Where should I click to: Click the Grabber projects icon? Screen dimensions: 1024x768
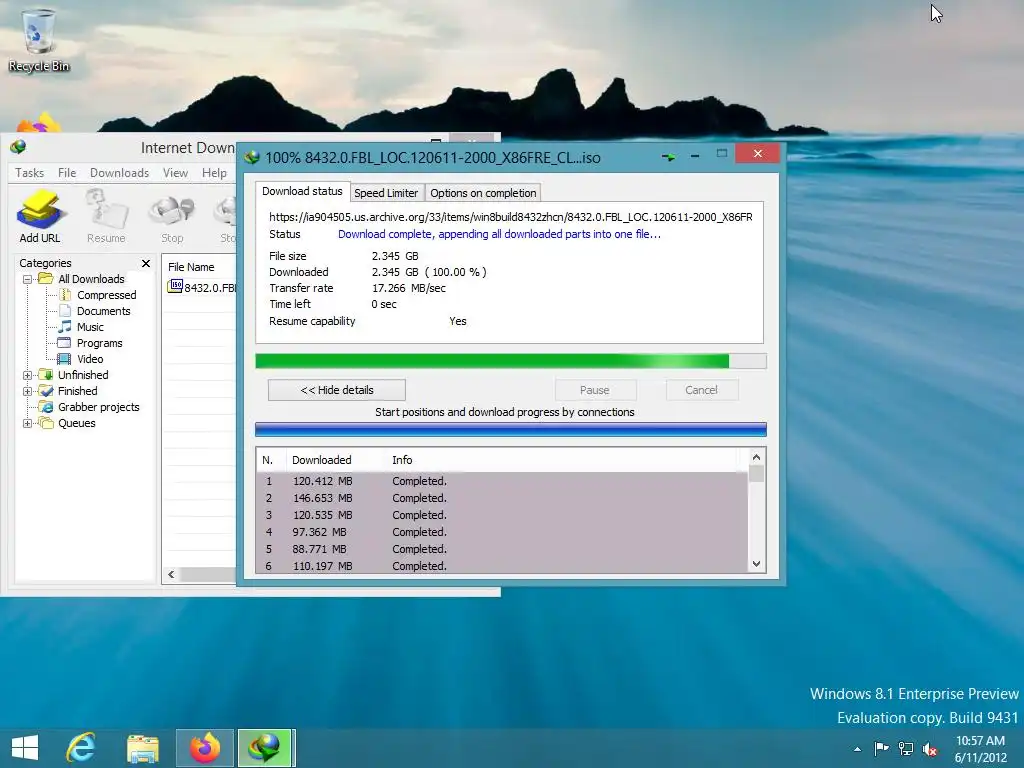click(x=46, y=407)
